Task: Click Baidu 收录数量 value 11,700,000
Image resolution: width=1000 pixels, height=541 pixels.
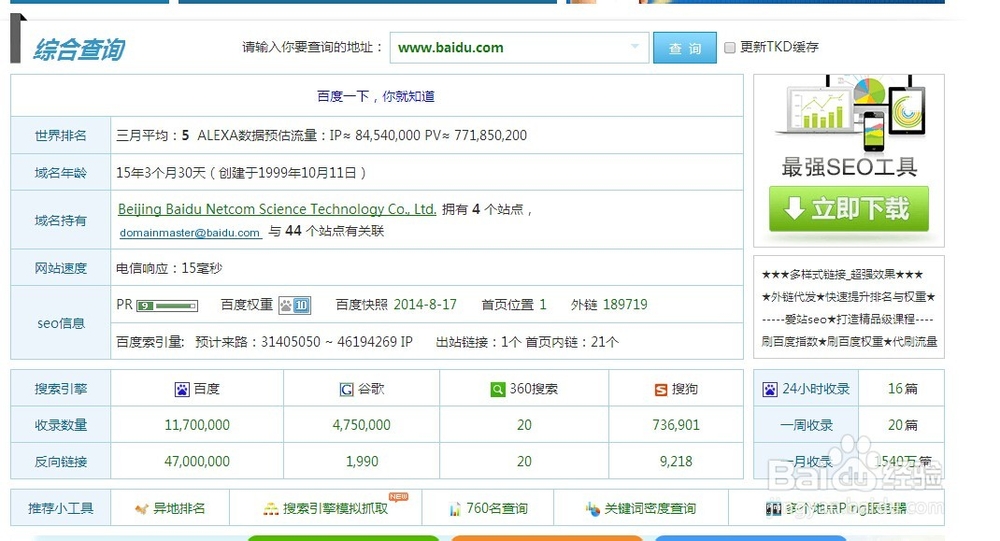Action: point(197,425)
